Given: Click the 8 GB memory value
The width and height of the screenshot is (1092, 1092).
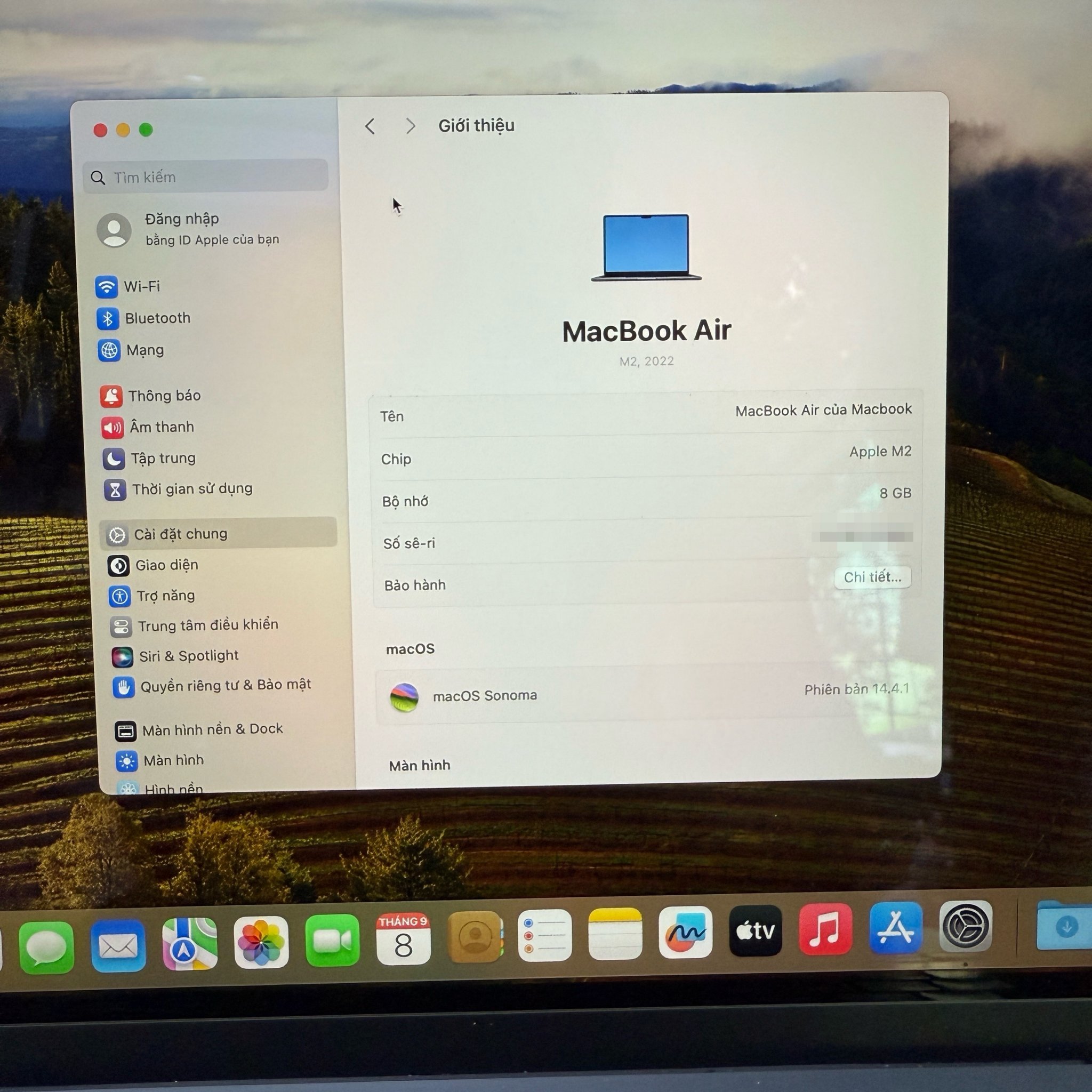Looking at the screenshot, I should click(895, 493).
